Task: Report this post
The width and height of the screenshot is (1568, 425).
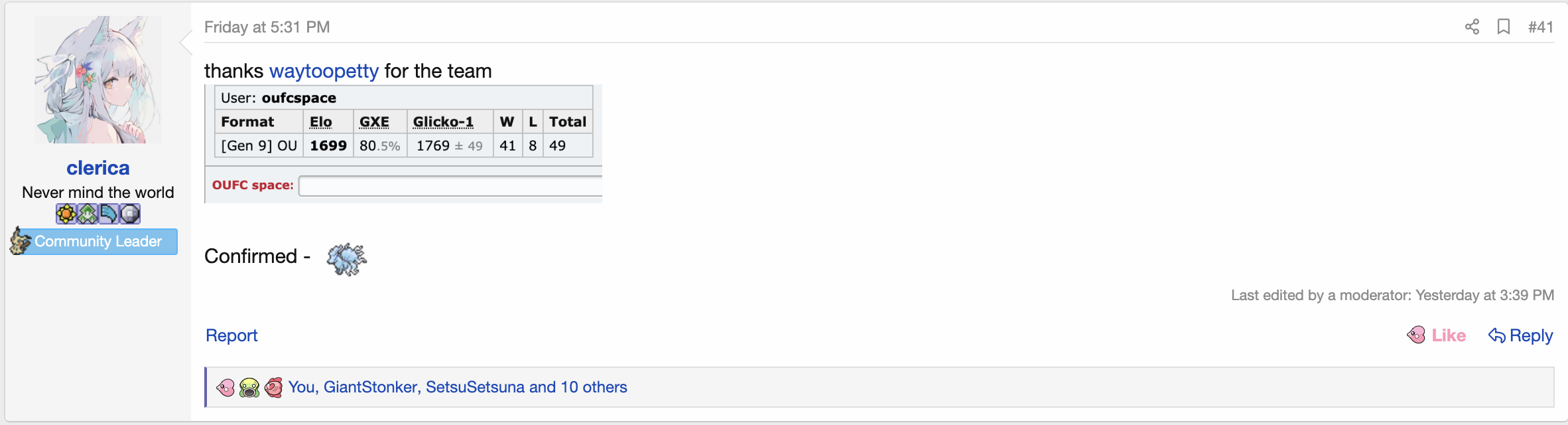Action: coord(231,335)
